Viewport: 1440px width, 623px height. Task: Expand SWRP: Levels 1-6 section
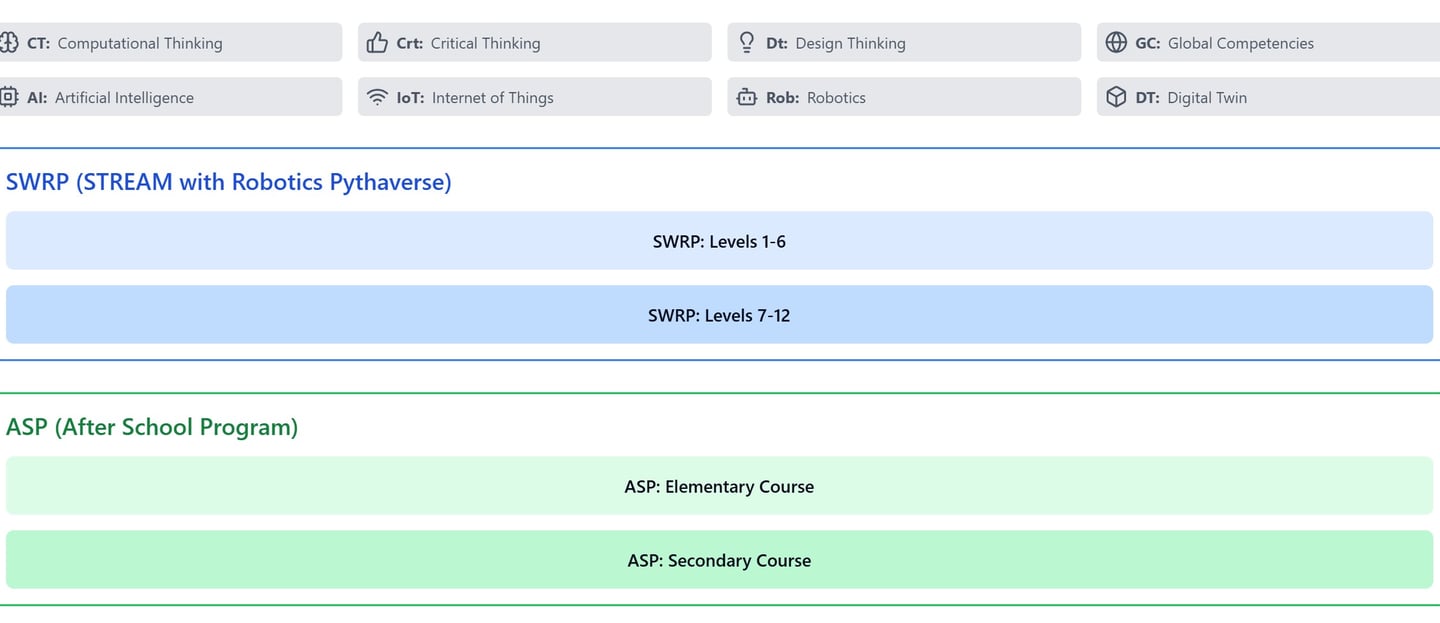[719, 240]
